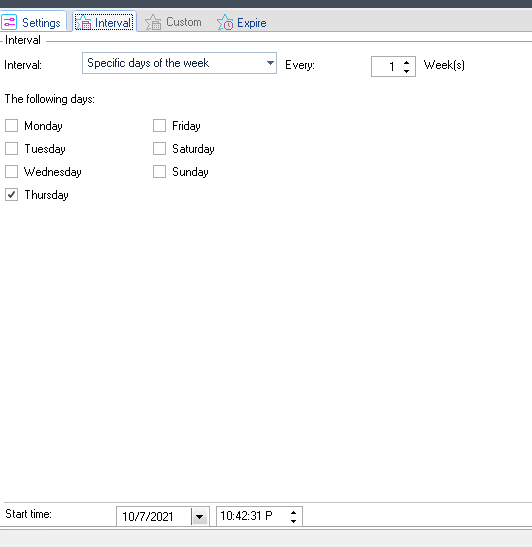This screenshot has width=532, height=547.
Task: Click into the 10/7/2021 start date field
Action: click(x=154, y=516)
